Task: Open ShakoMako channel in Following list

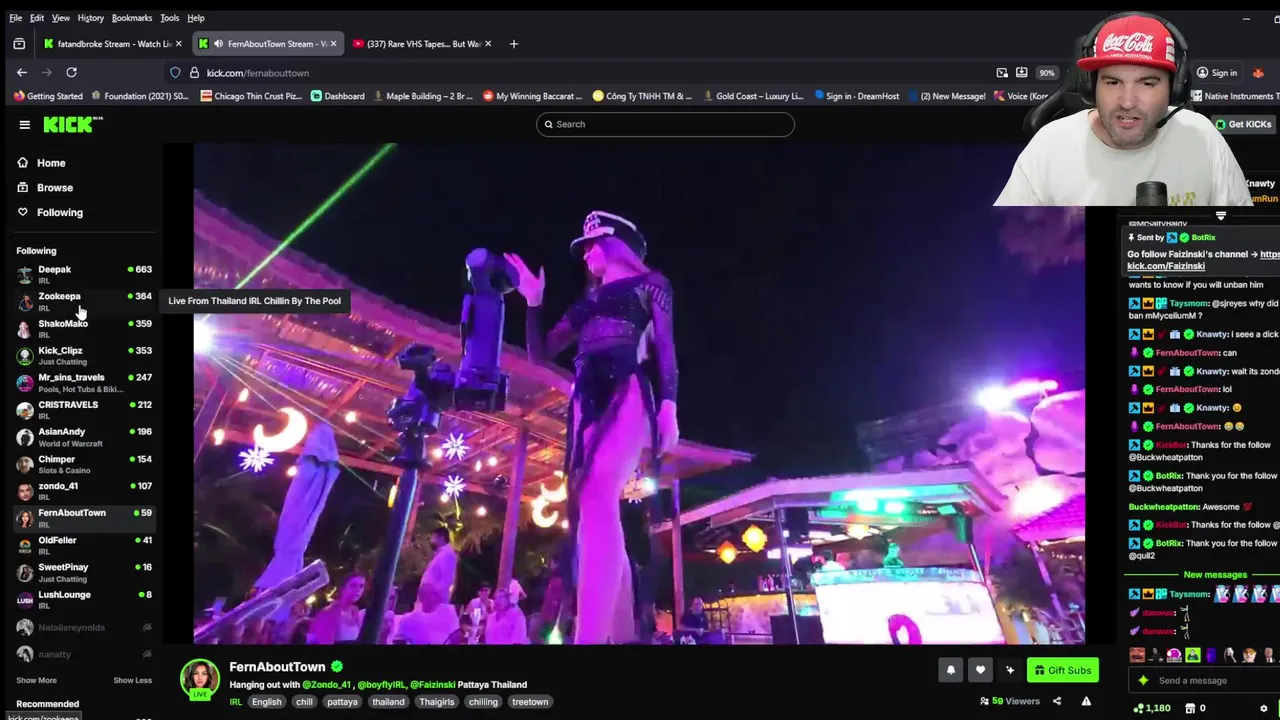Action: click(84, 328)
